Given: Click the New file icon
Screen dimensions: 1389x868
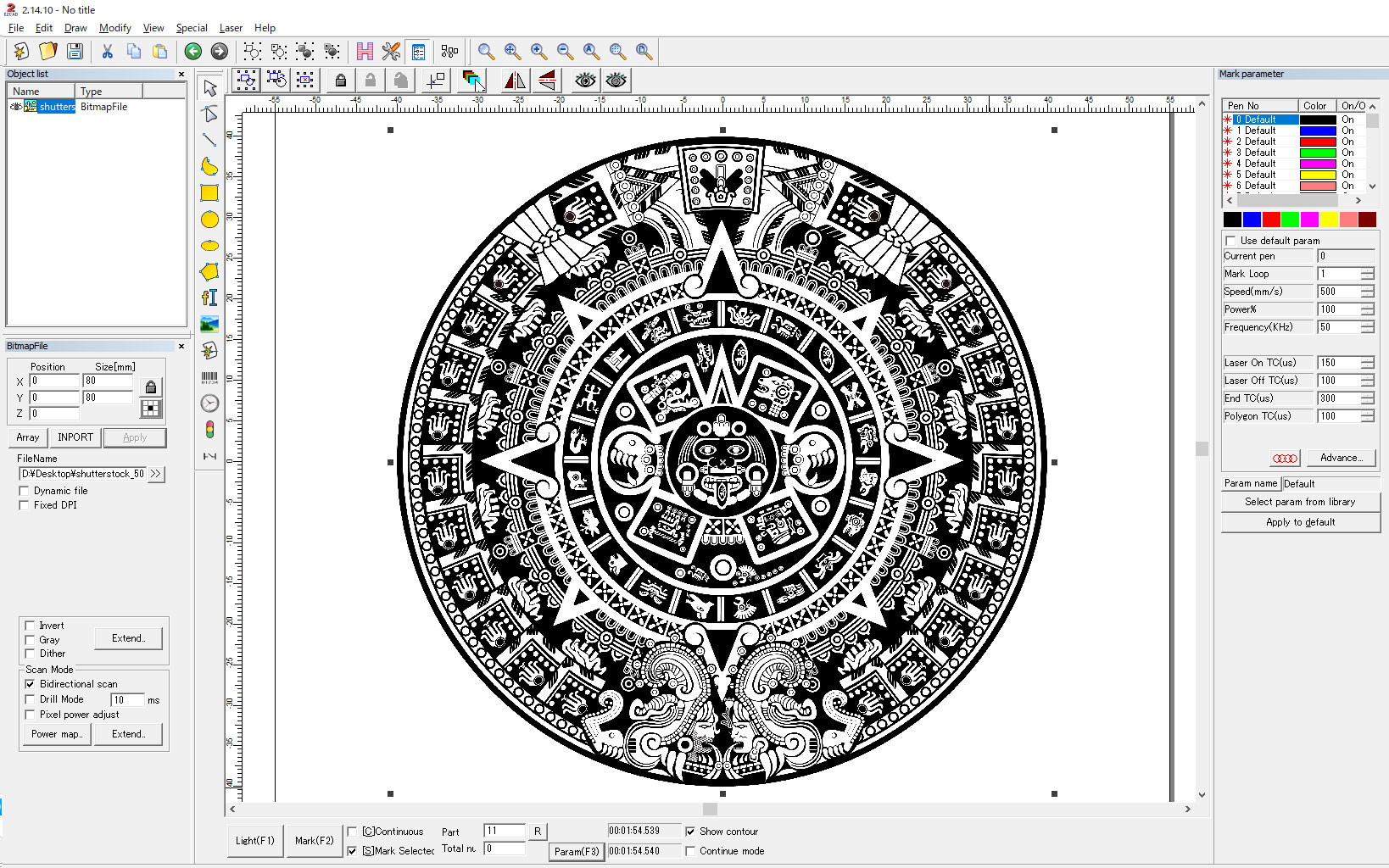Looking at the screenshot, I should click(21, 51).
